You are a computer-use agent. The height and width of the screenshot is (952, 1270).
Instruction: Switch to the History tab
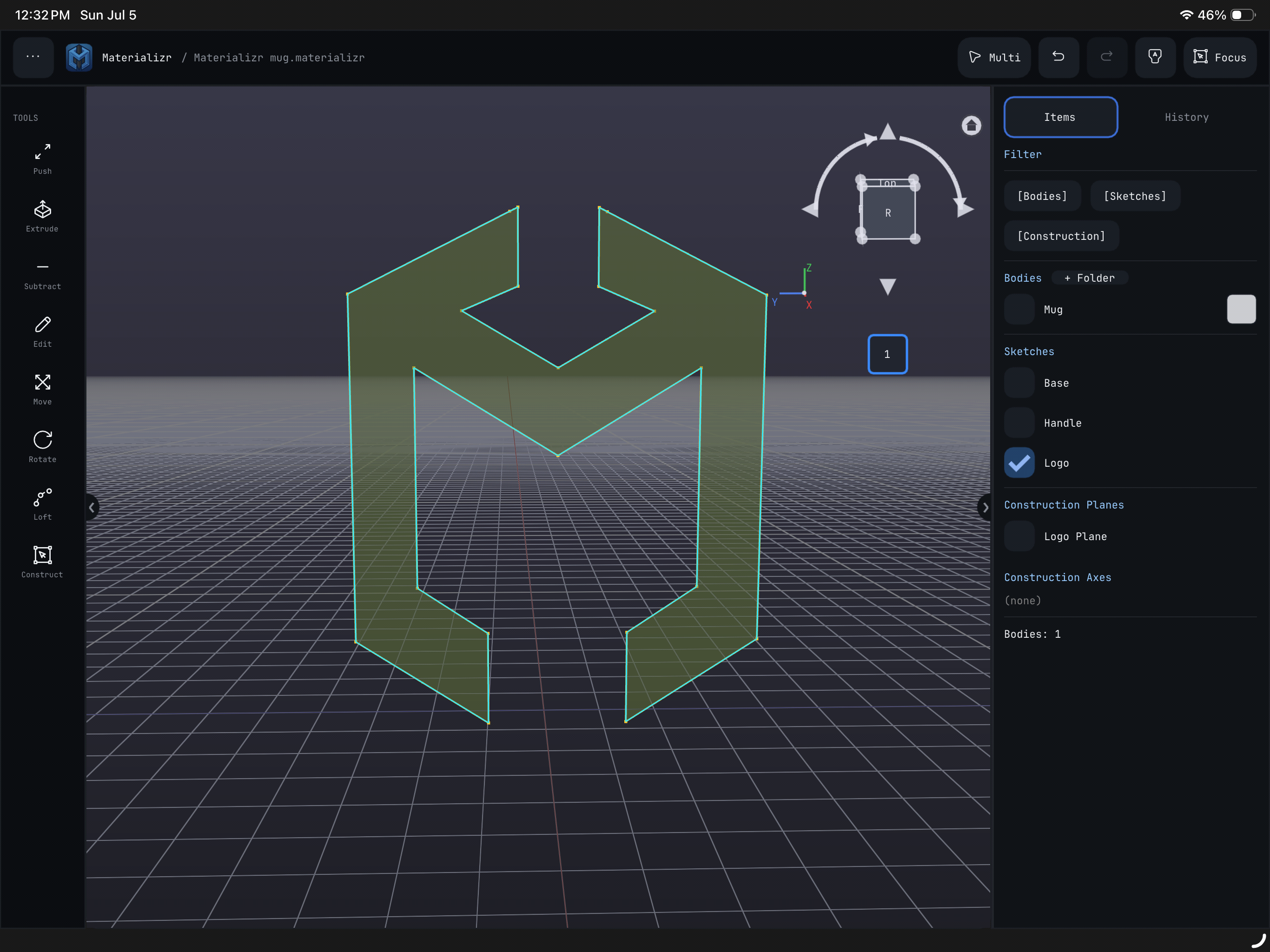point(1186,117)
